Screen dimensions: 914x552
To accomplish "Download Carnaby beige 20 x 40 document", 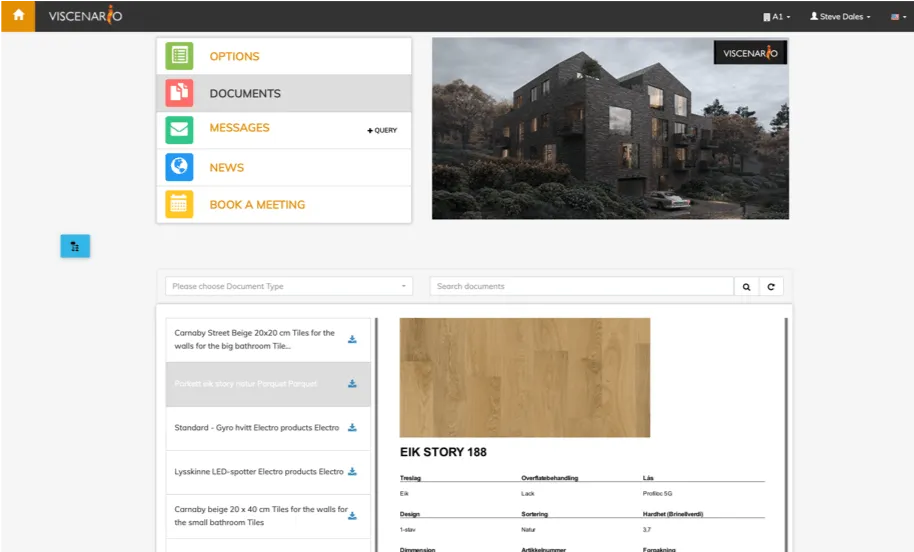I will (x=352, y=516).
